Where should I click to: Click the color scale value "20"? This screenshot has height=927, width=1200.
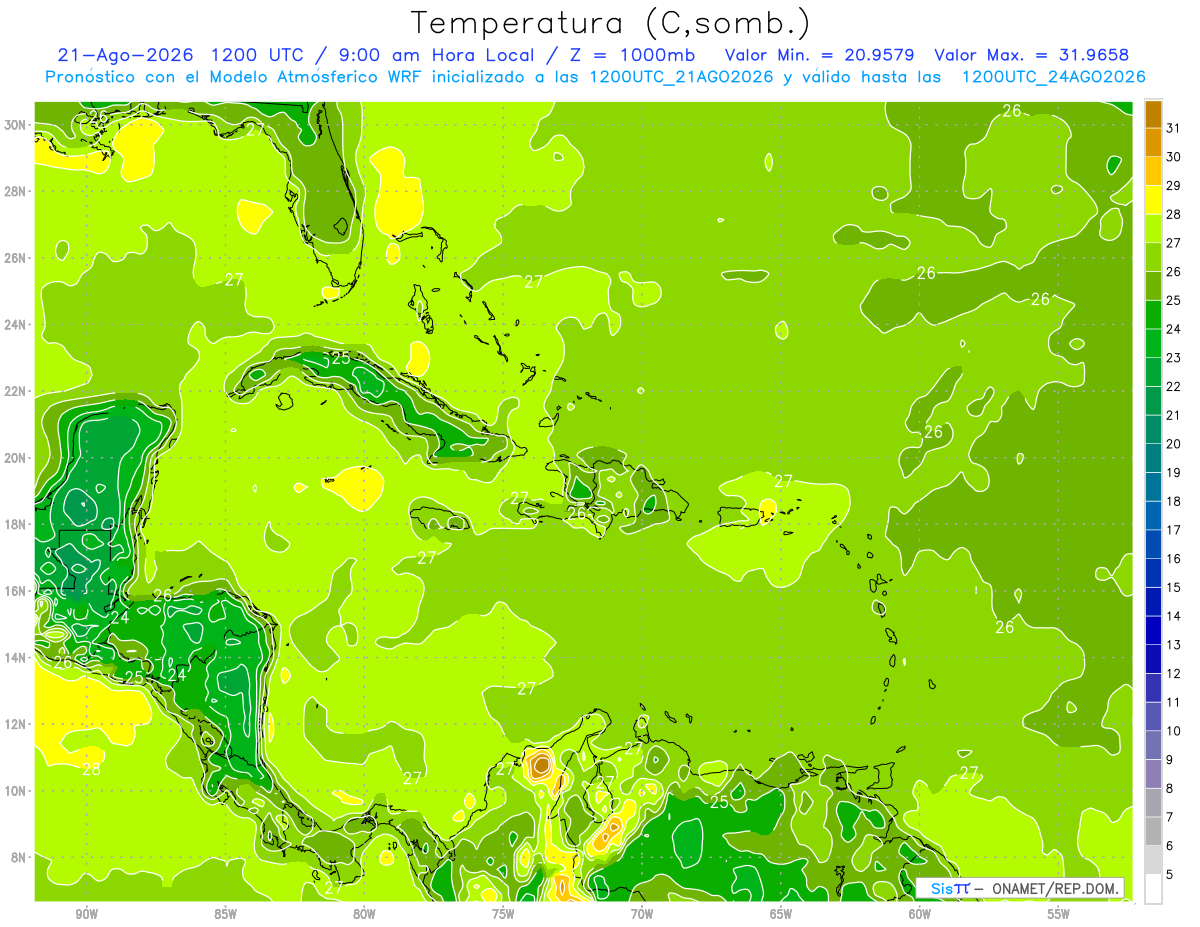[x=1174, y=444]
